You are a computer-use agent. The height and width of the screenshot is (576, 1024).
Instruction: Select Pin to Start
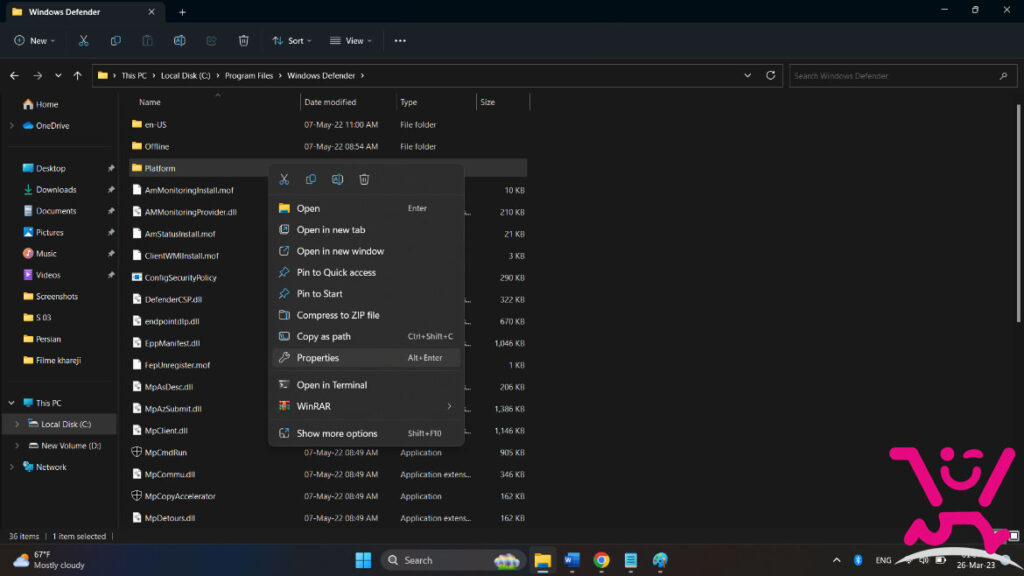366,294
